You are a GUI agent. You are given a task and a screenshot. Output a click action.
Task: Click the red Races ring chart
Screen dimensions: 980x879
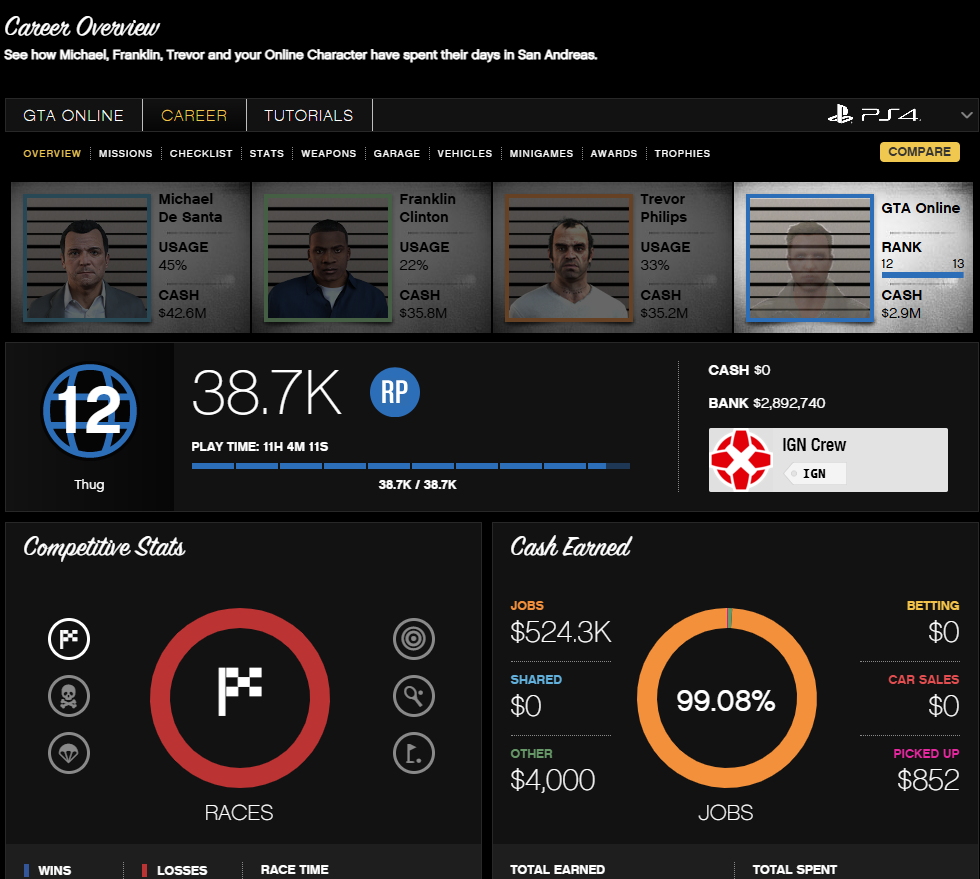coord(239,698)
